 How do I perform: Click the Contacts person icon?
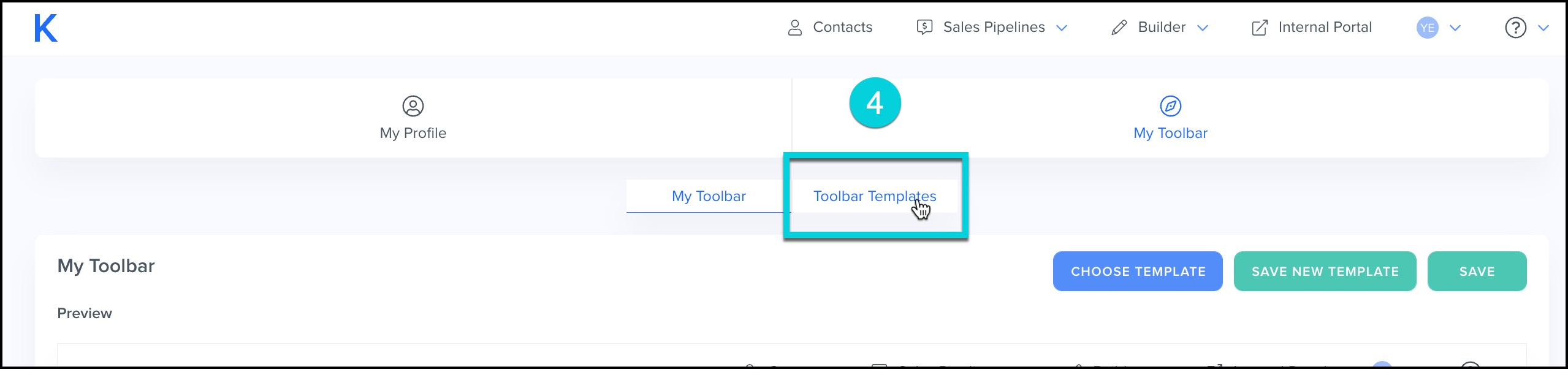click(794, 28)
